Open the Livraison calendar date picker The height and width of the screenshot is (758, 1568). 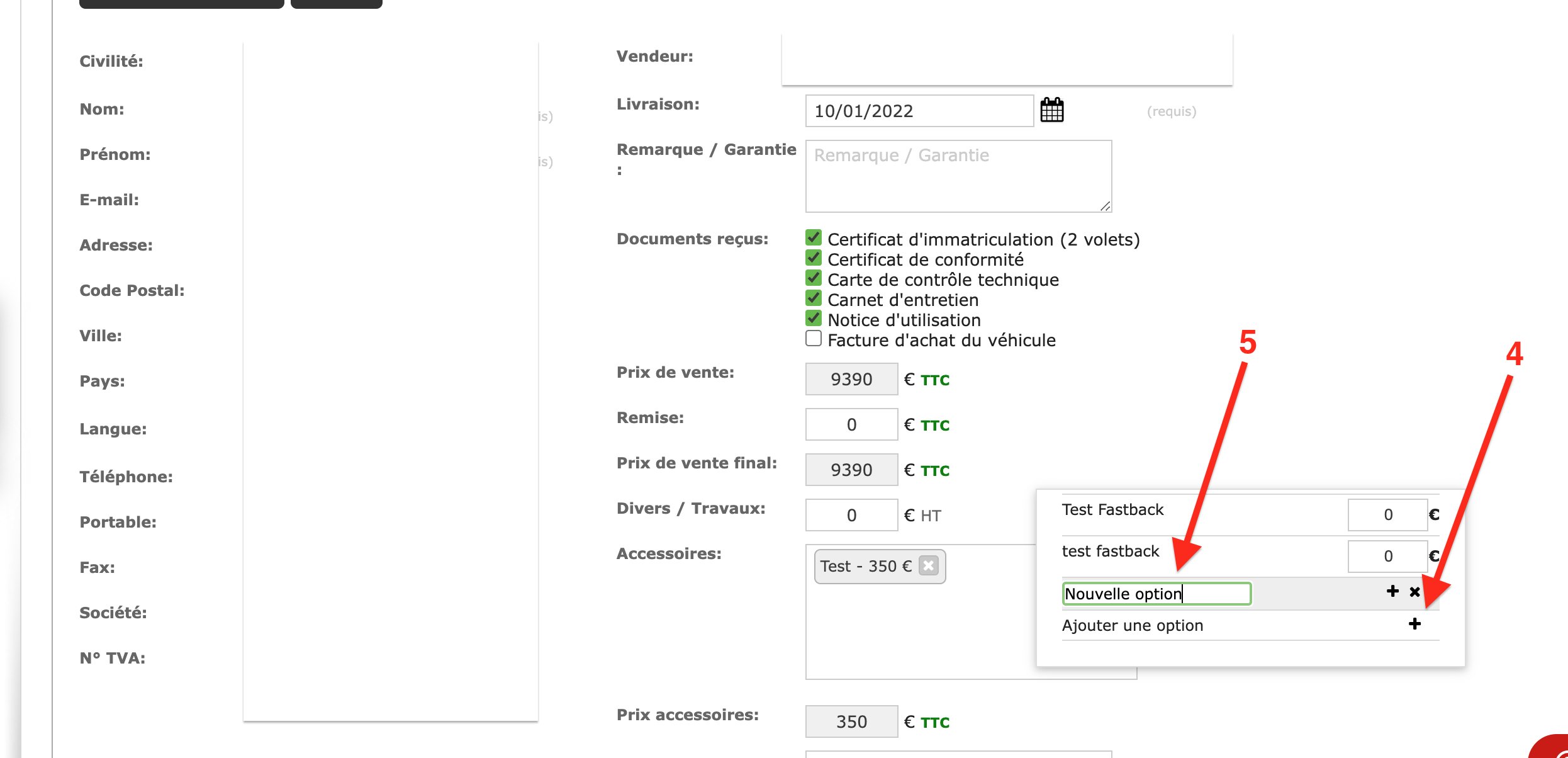[1052, 110]
